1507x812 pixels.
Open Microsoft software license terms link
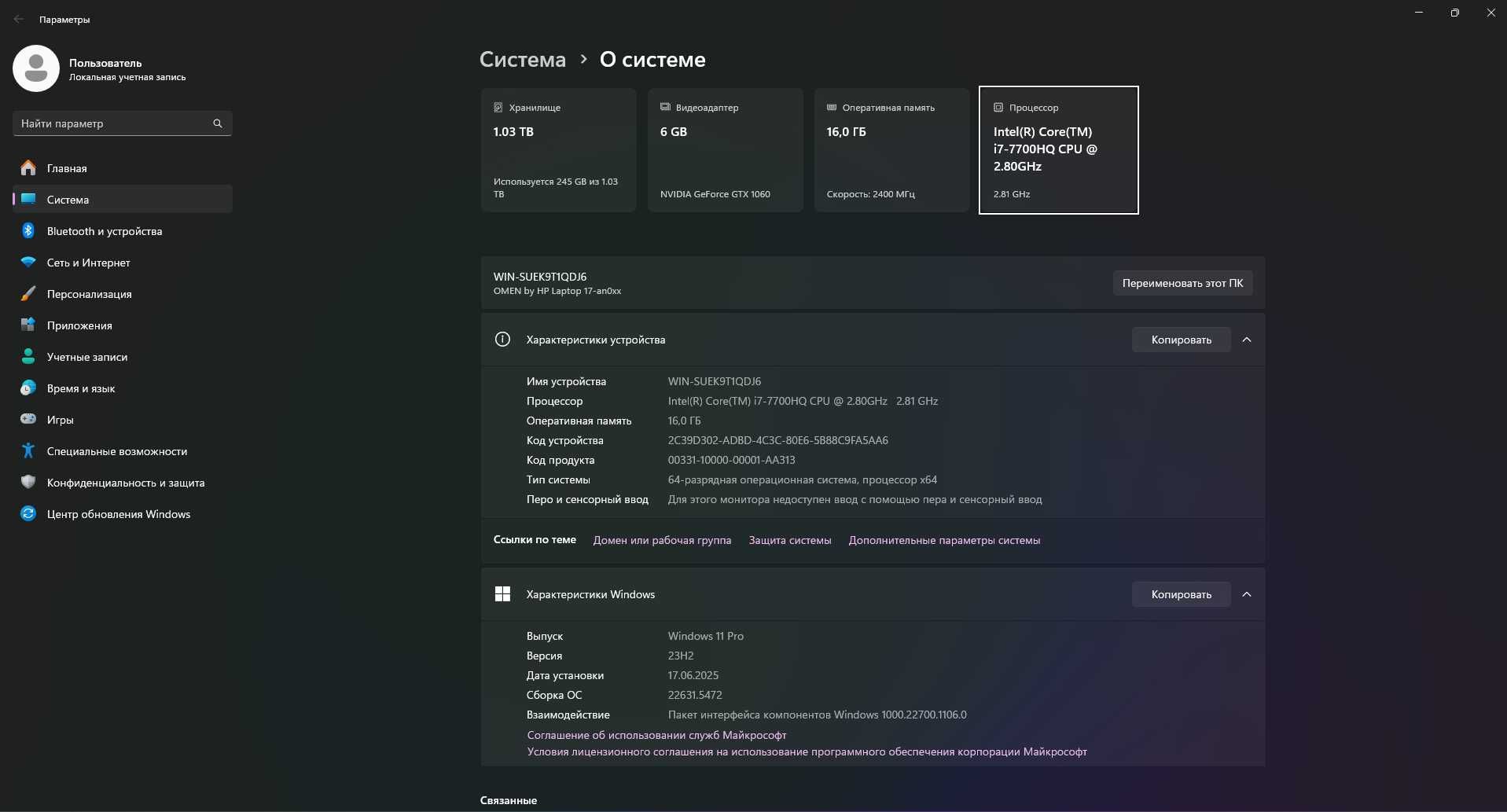[807, 751]
